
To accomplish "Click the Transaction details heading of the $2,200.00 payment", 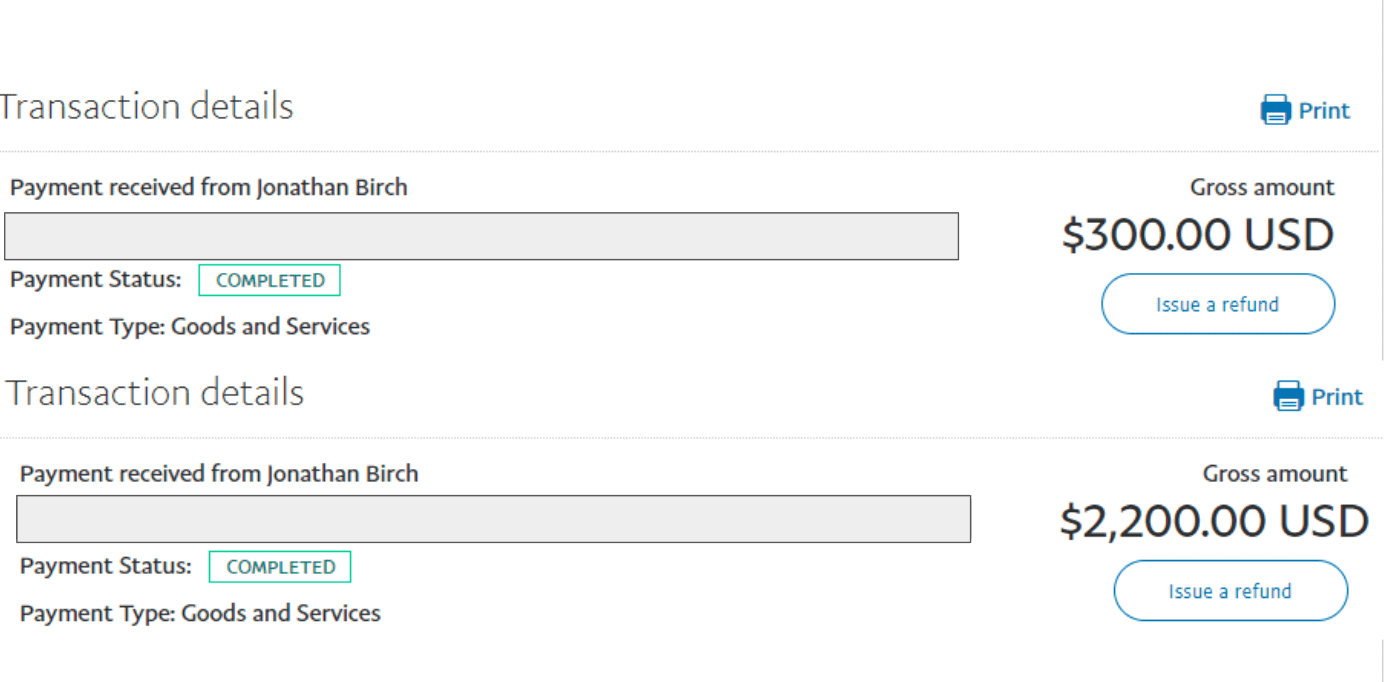I will tap(155, 392).
